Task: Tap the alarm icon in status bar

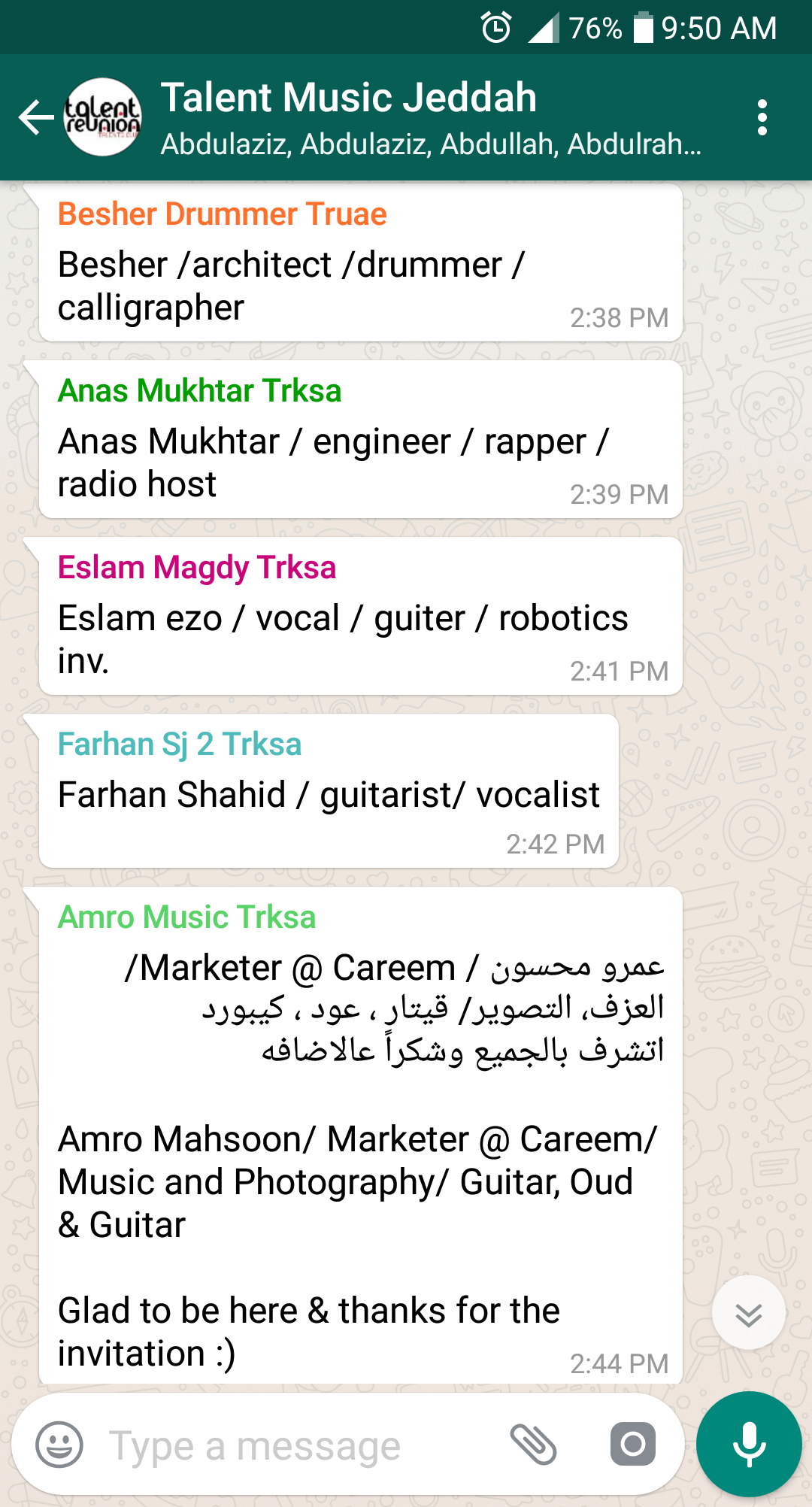Action: pyautogui.click(x=496, y=29)
